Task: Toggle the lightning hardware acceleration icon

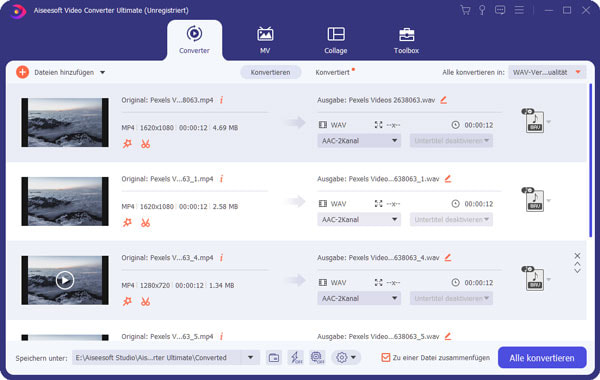Action: click(295, 358)
